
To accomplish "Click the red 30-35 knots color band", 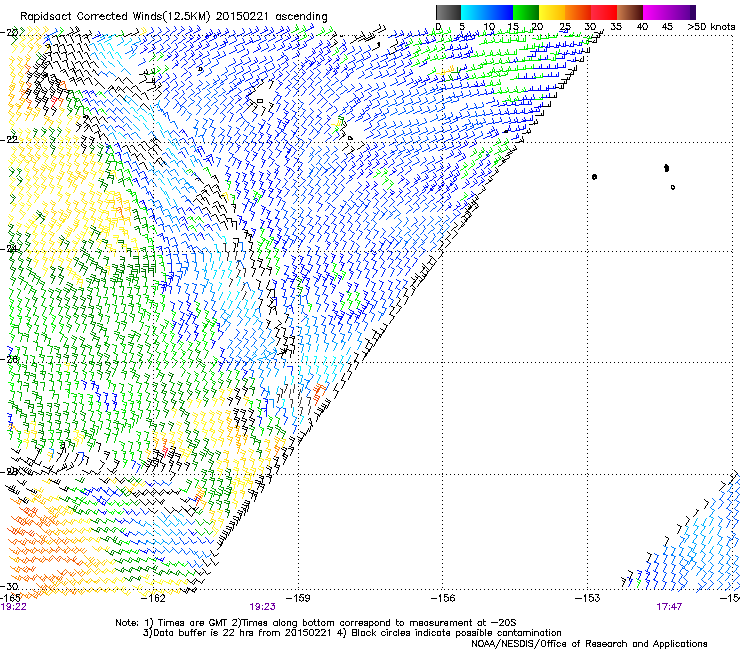I will coord(604,12).
